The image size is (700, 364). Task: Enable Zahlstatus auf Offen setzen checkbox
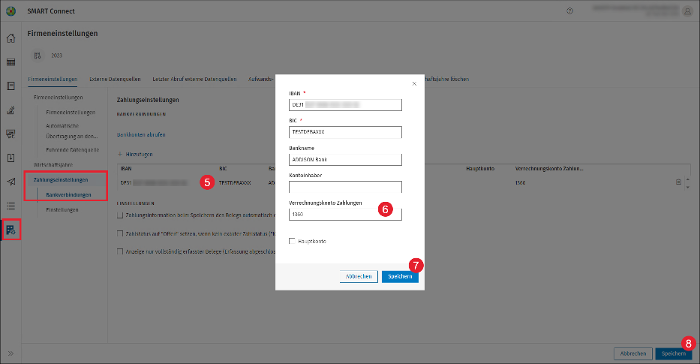click(x=120, y=234)
